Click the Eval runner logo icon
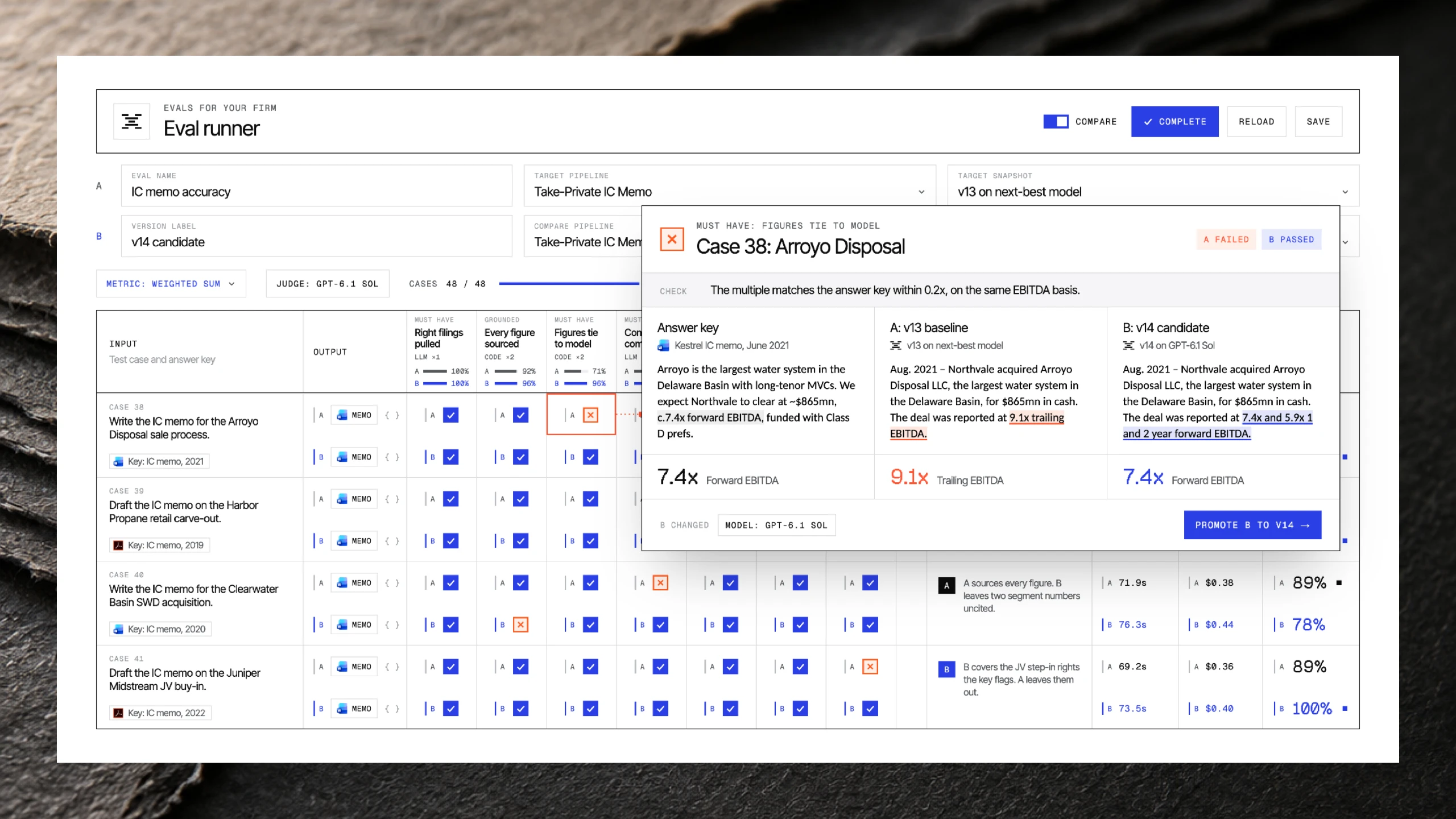The width and height of the screenshot is (1456, 819). point(131,121)
